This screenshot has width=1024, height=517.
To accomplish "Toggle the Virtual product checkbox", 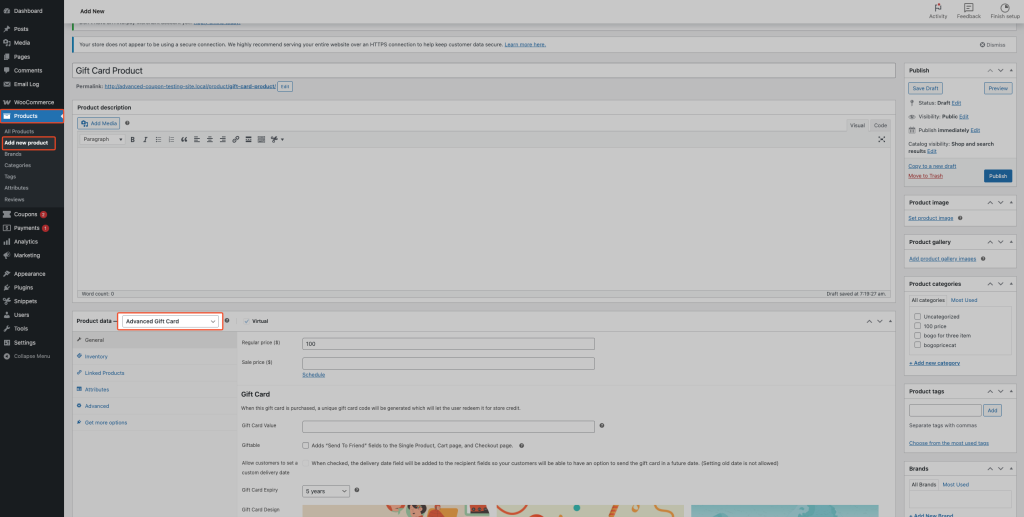I will [246, 321].
